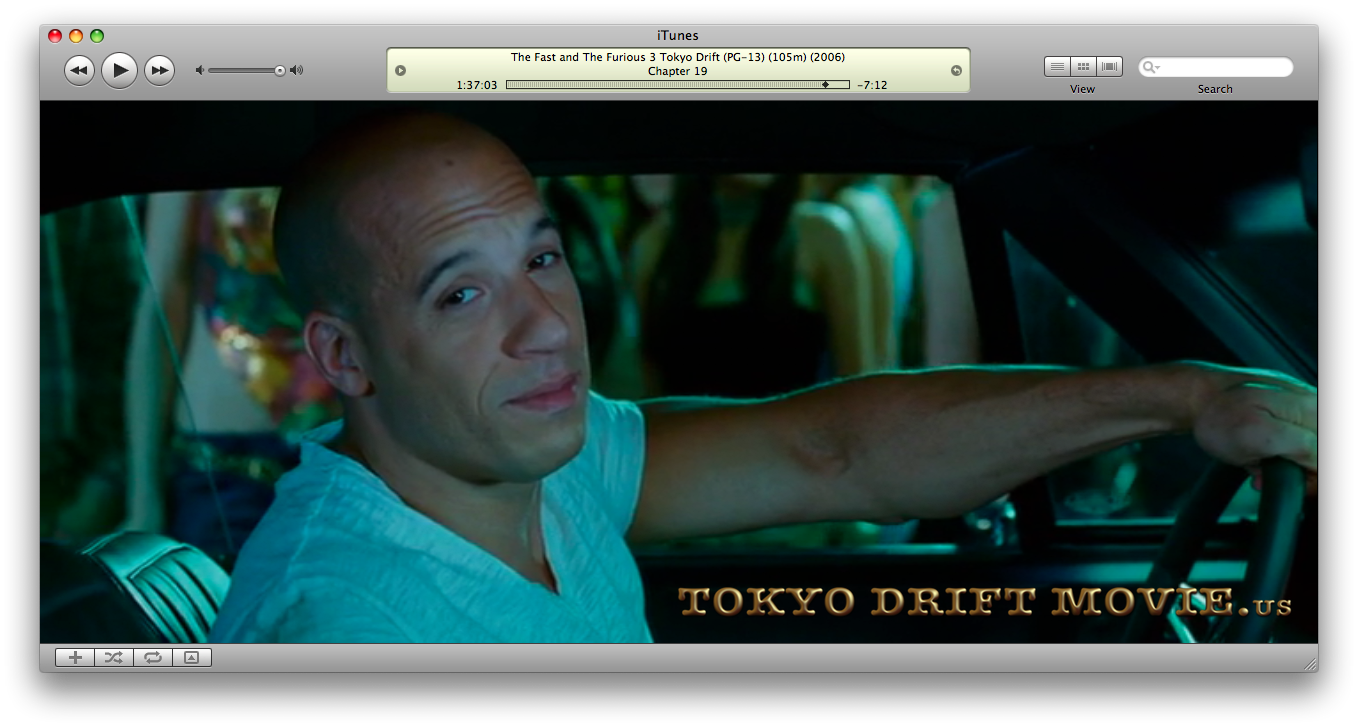Toggle repeat mode

(x=153, y=657)
